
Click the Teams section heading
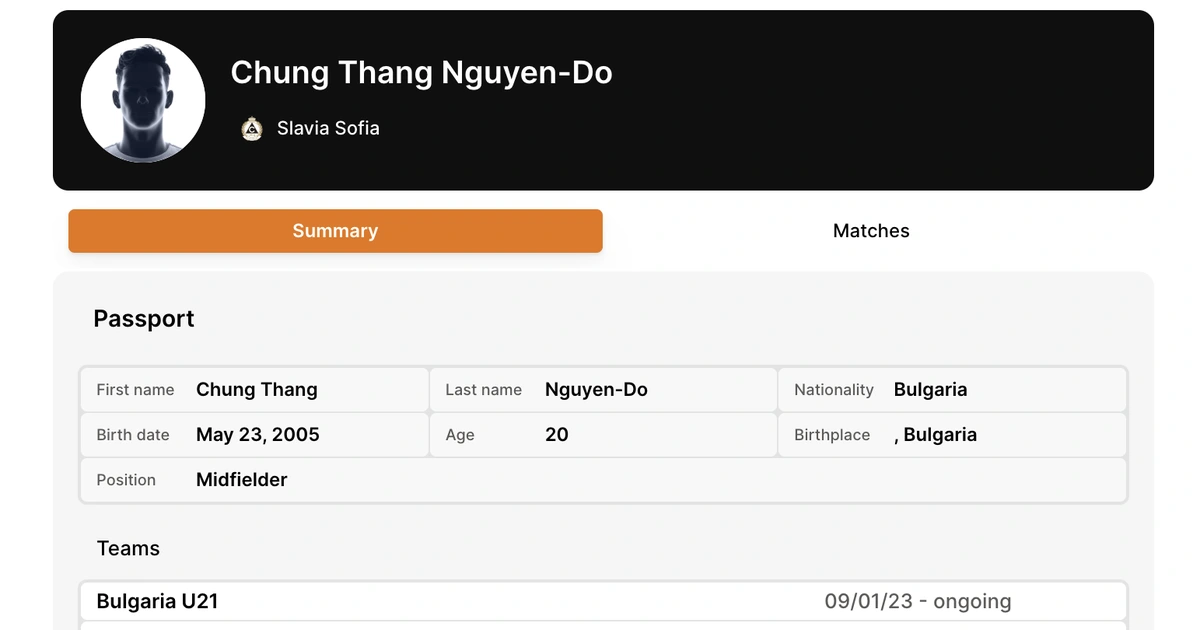(x=128, y=548)
